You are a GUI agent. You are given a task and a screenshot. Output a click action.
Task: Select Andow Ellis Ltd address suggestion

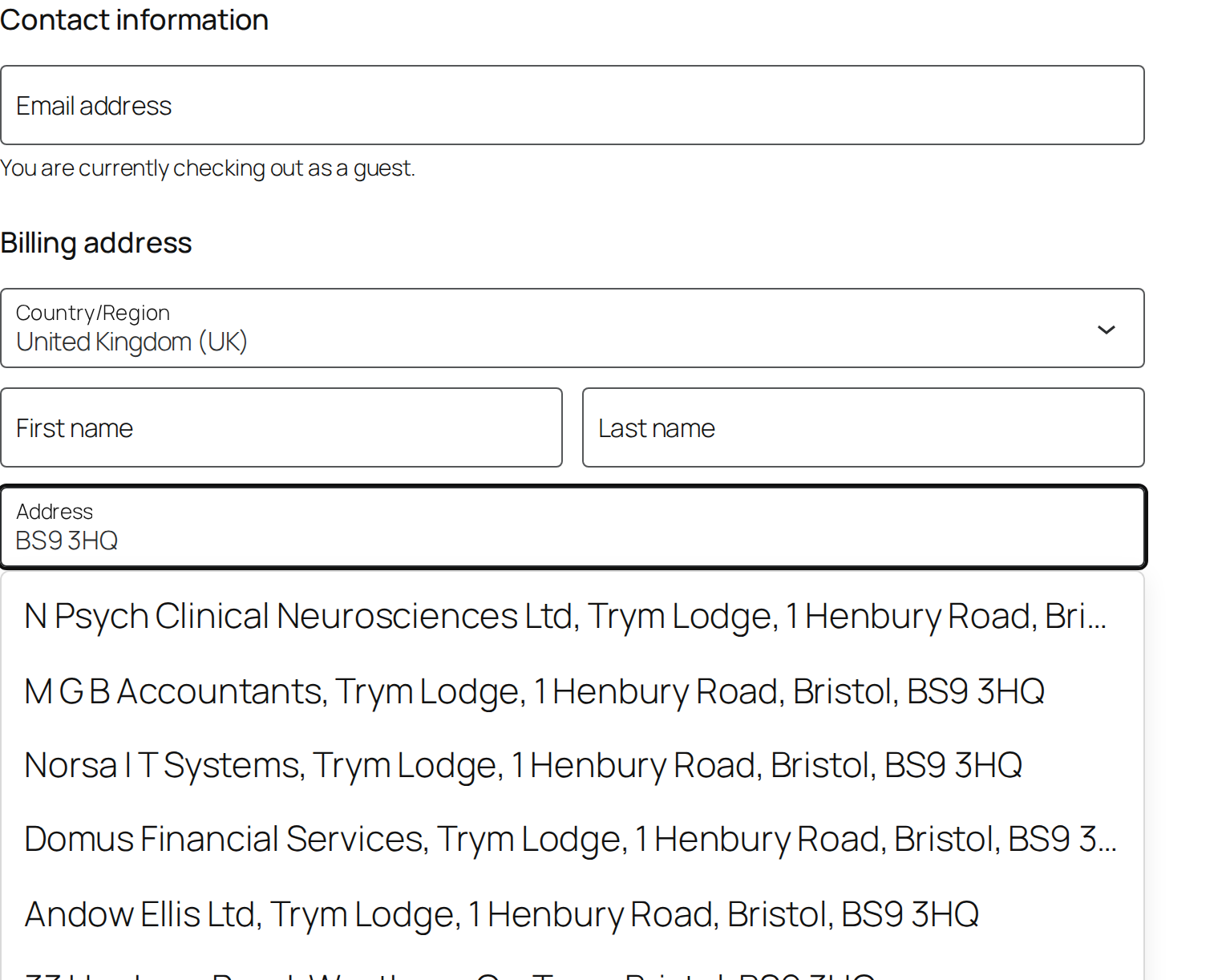click(x=573, y=913)
